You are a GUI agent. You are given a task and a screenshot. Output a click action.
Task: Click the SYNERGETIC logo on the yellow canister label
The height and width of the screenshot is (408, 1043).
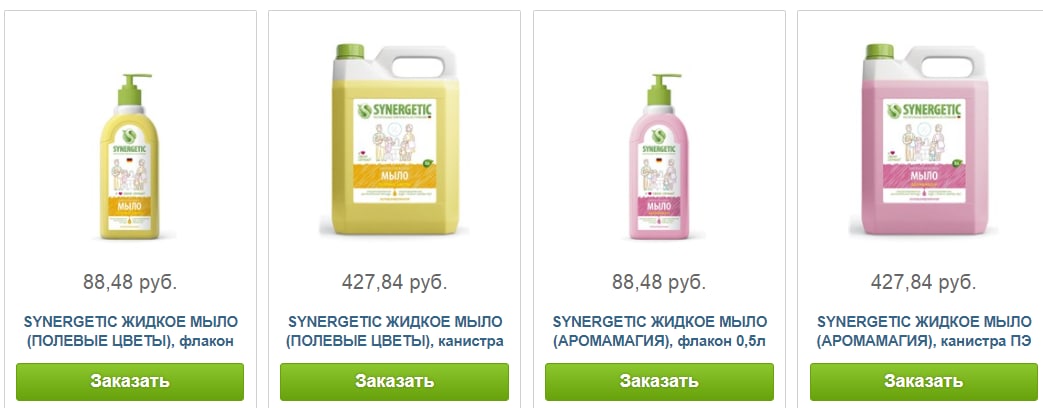[x=395, y=108]
